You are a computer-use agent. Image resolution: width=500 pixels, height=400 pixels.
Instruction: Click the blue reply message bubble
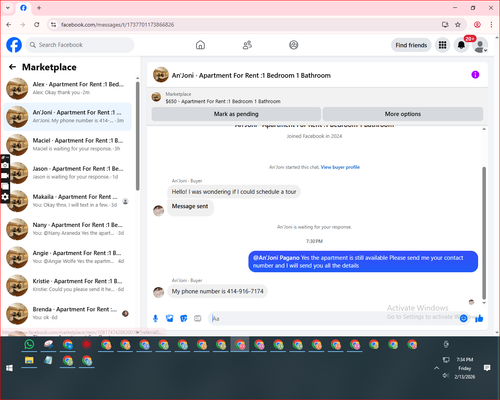[363, 262]
